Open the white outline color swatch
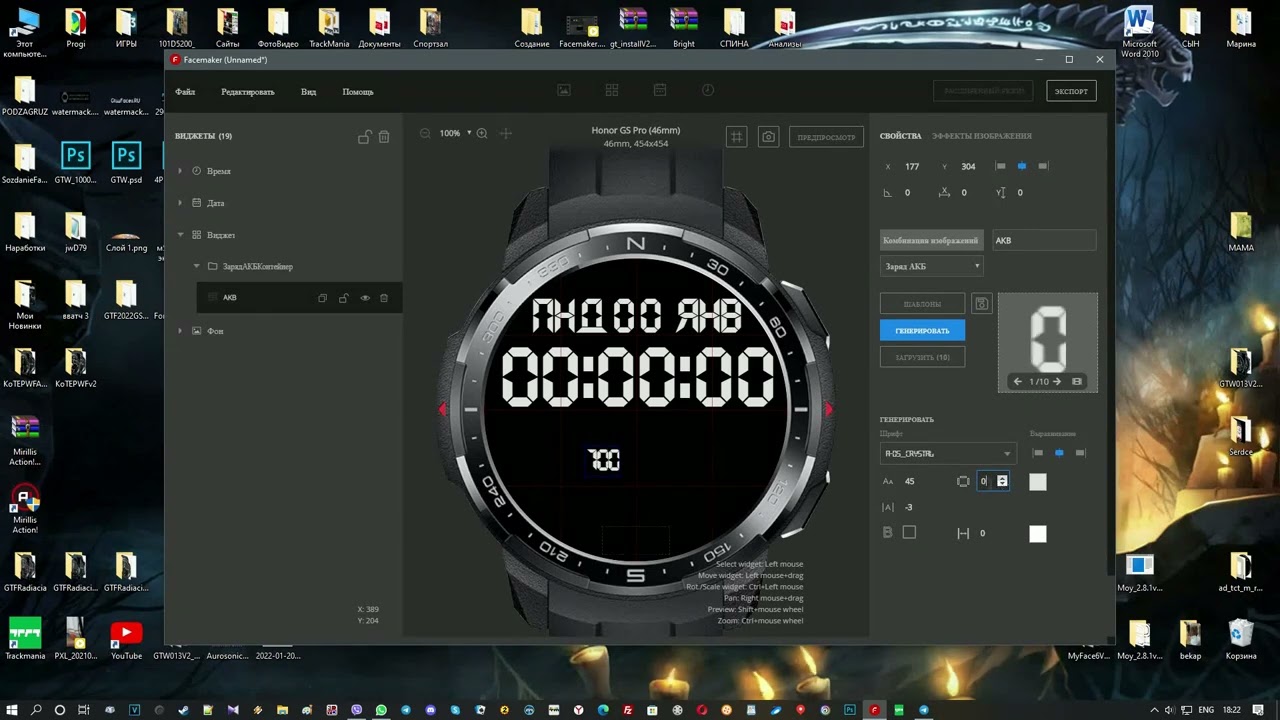The height and width of the screenshot is (720, 1280). click(x=1038, y=534)
